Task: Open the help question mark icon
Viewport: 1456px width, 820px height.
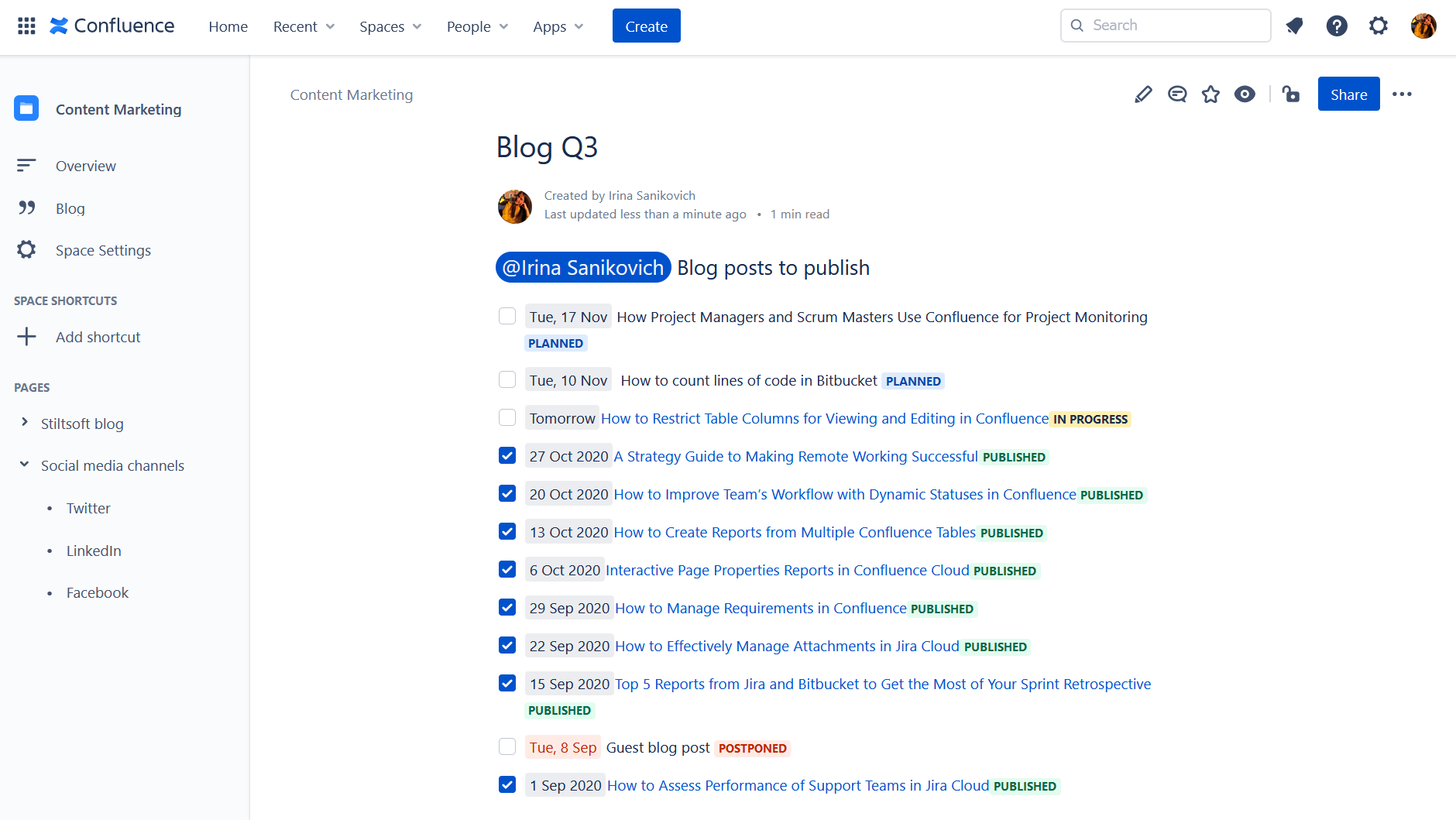Action: pos(1337,26)
